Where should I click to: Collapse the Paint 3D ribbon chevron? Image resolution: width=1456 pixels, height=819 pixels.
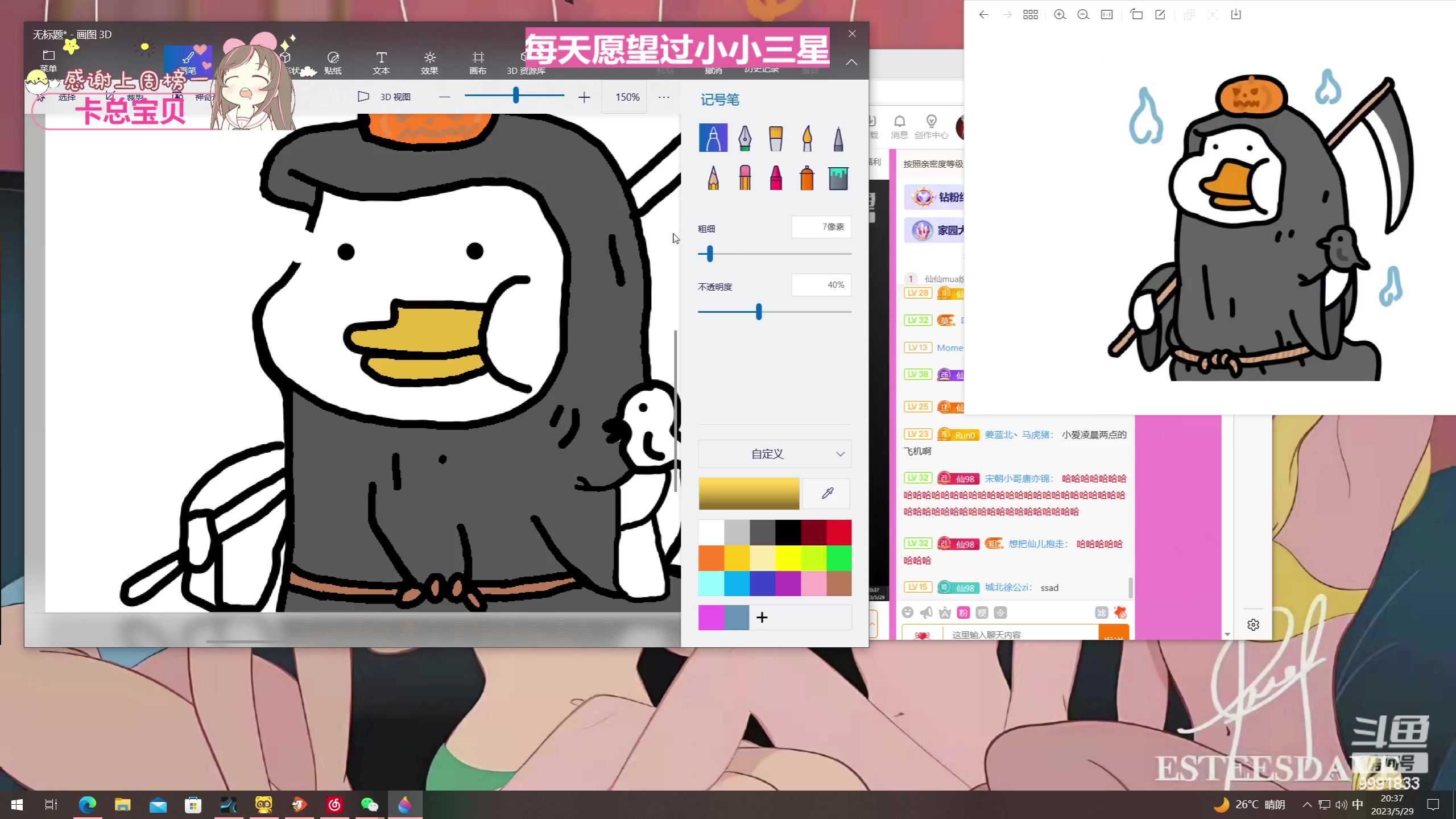[x=851, y=62]
